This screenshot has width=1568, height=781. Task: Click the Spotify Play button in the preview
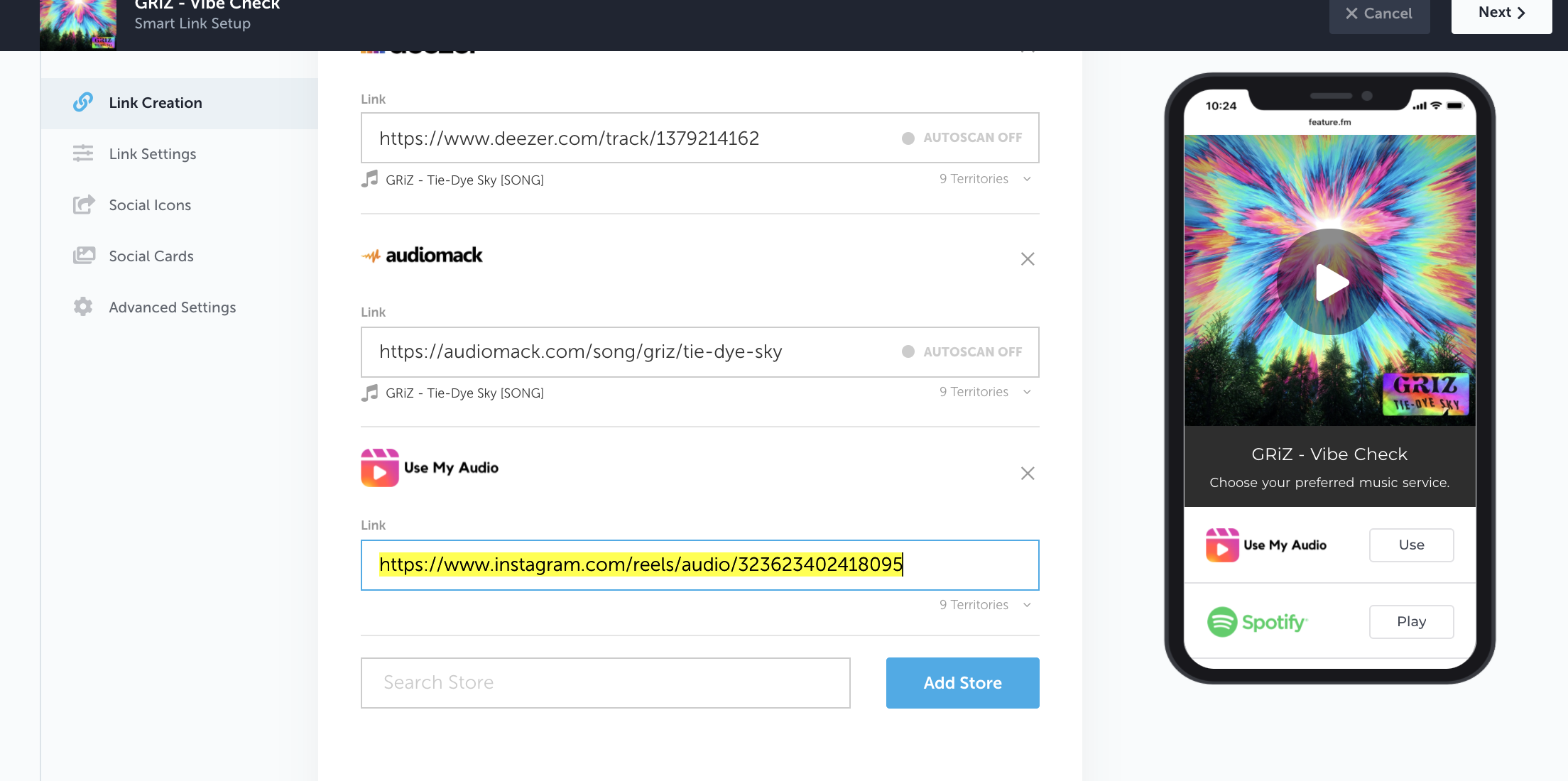1411,622
